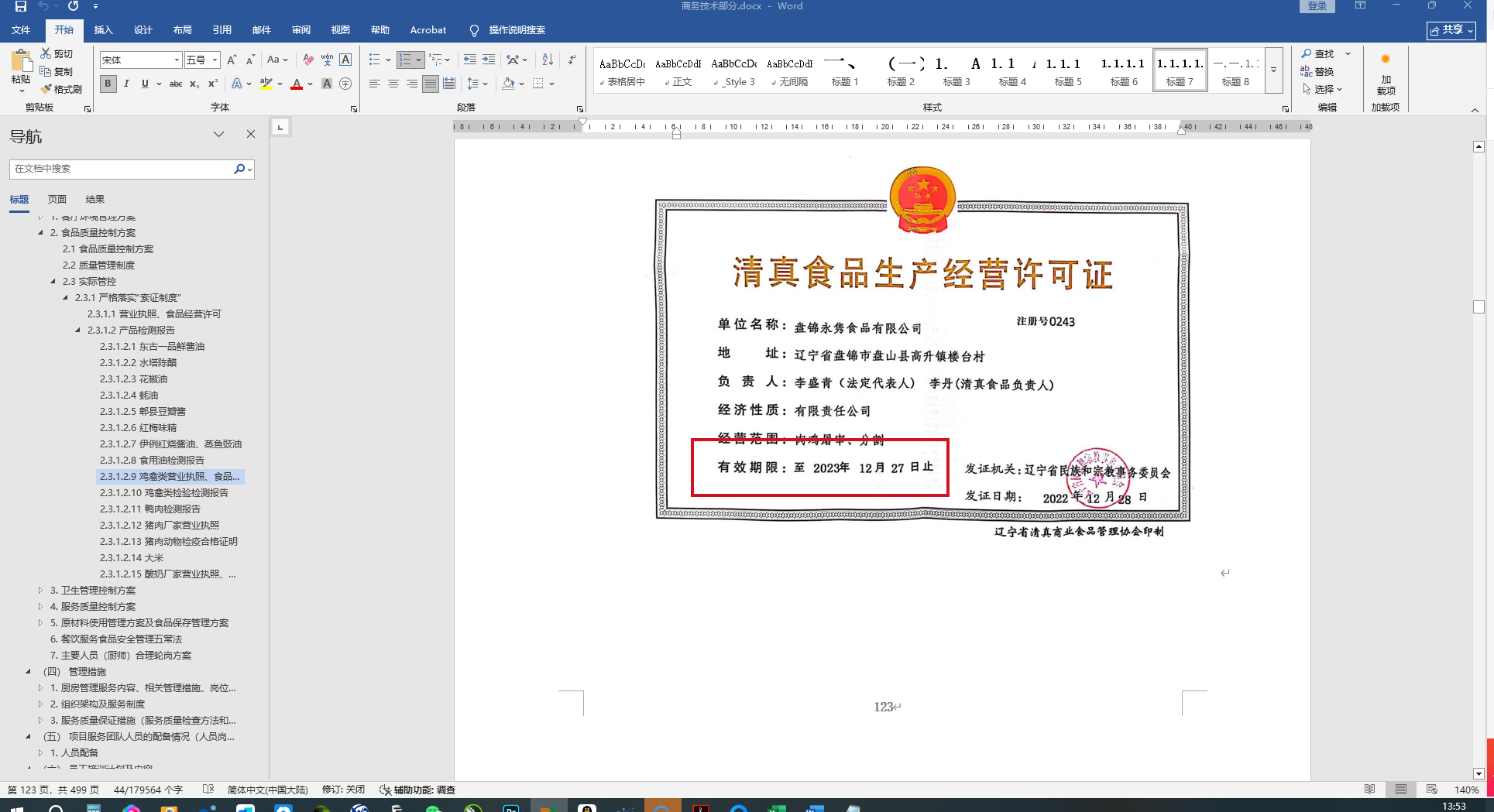Toggle underline formatting

click(x=144, y=84)
